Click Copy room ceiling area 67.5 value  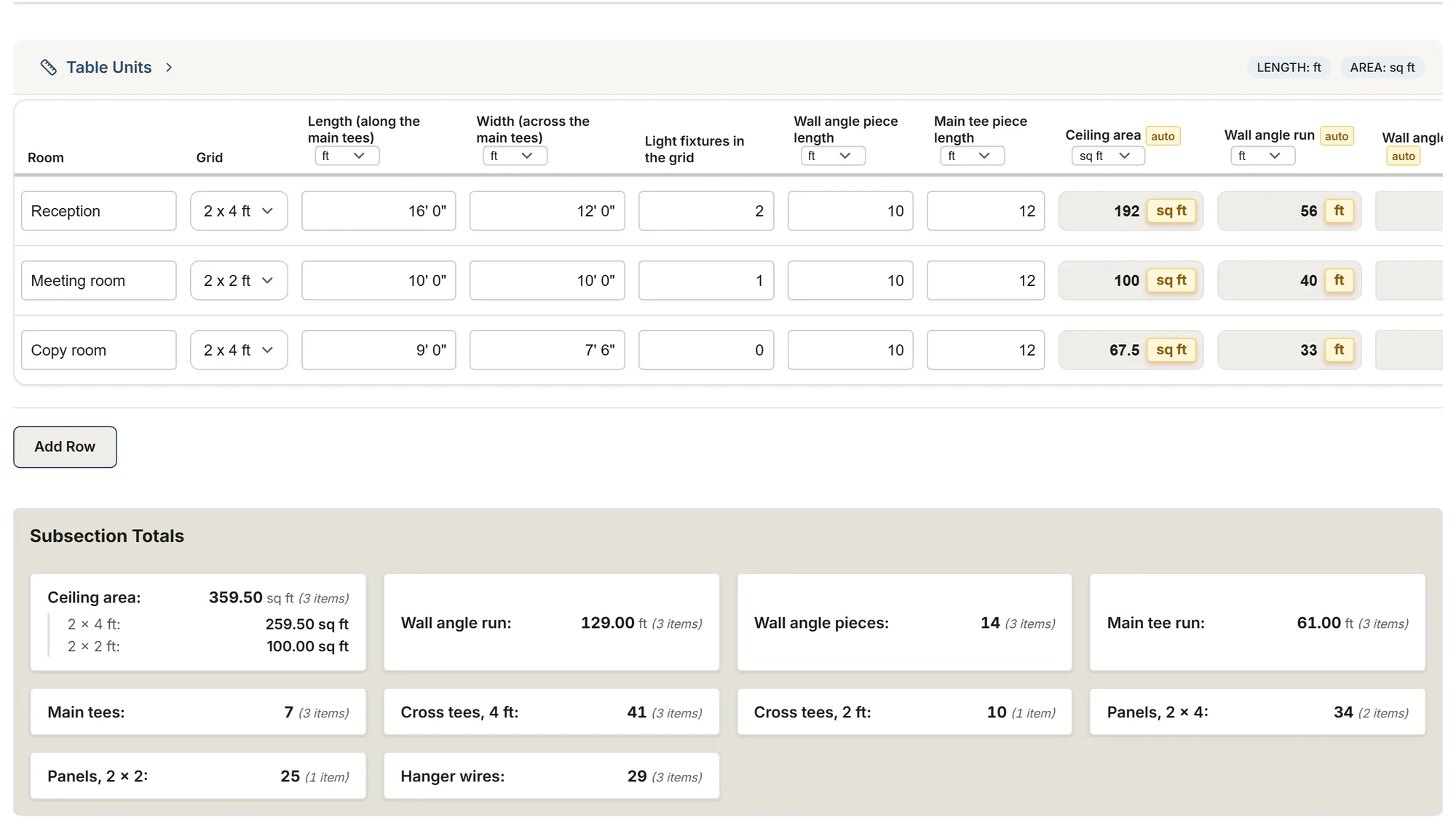pos(1131,350)
